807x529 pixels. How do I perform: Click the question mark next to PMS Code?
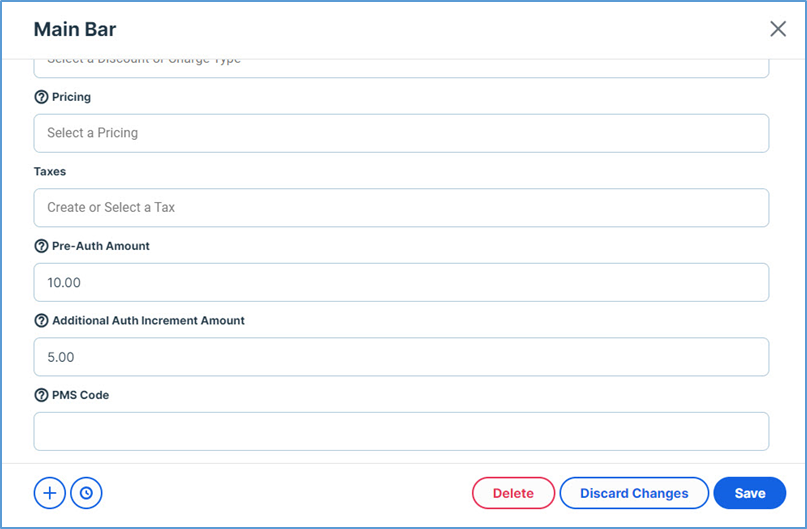click(x=41, y=395)
